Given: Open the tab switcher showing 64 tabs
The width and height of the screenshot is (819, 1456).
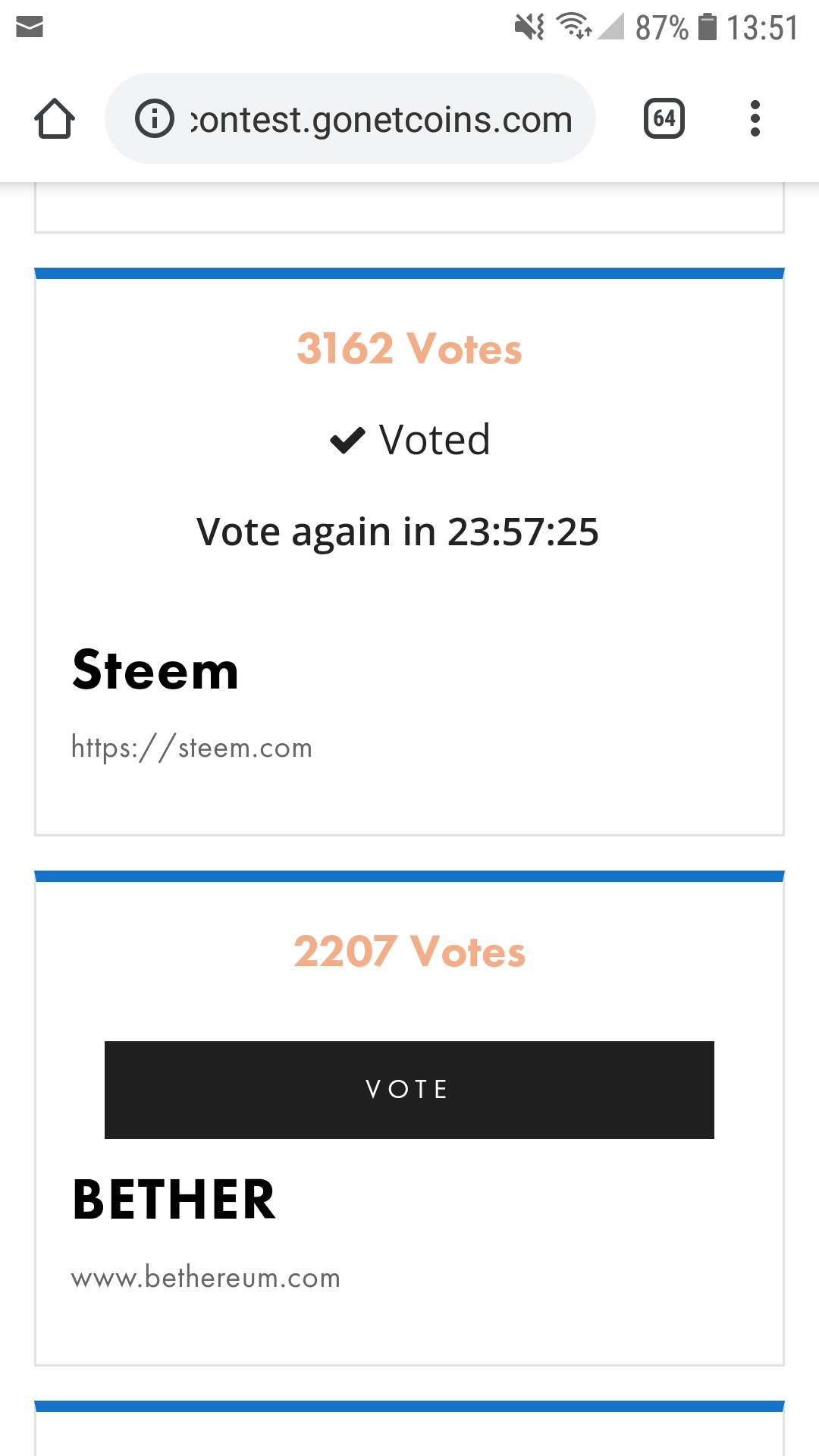Looking at the screenshot, I should (664, 119).
